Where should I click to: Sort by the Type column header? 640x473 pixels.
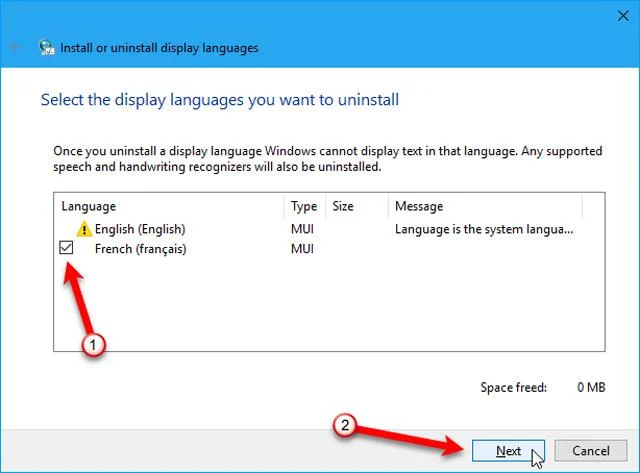click(x=304, y=206)
